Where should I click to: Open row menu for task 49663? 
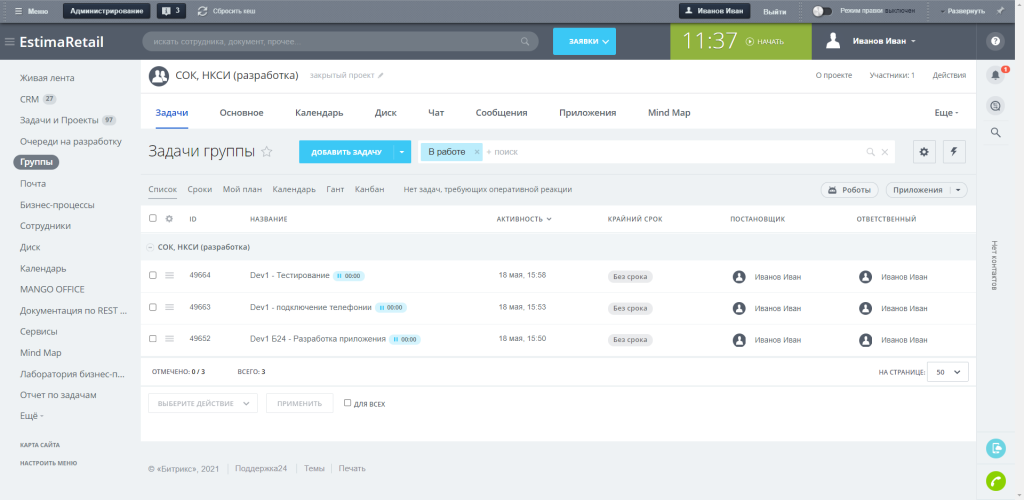169,307
